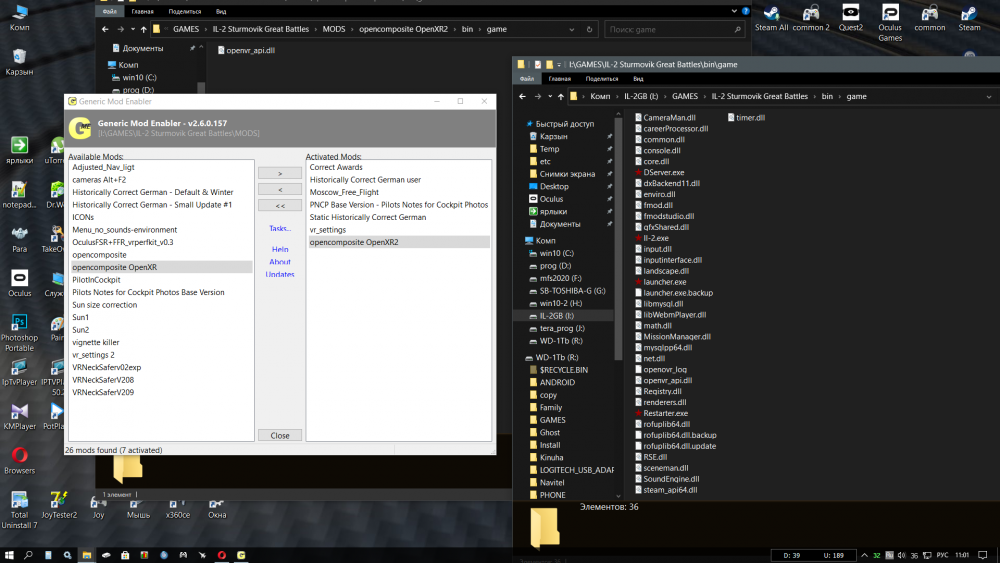1000x563 pixels.
Task: Open the Windows Start menu
Action: [8, 555]
